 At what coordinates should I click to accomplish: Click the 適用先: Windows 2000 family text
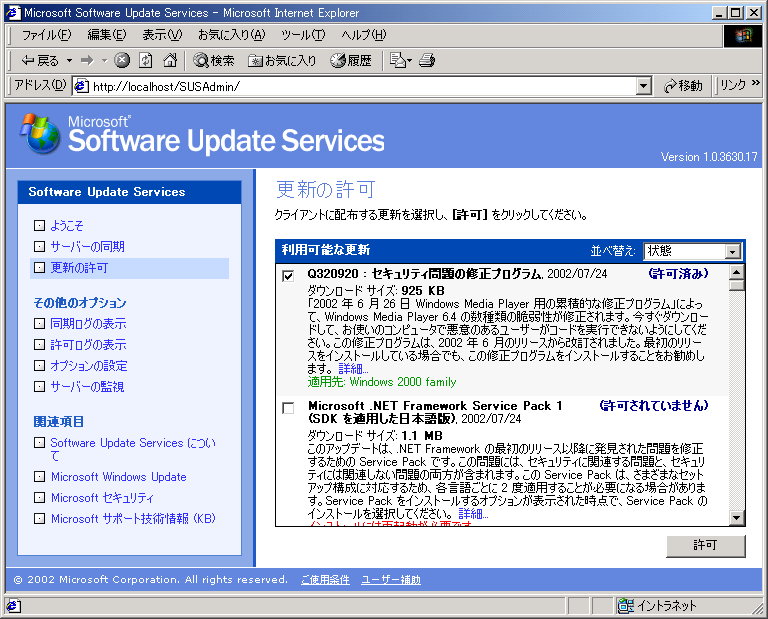click(382, 382)
